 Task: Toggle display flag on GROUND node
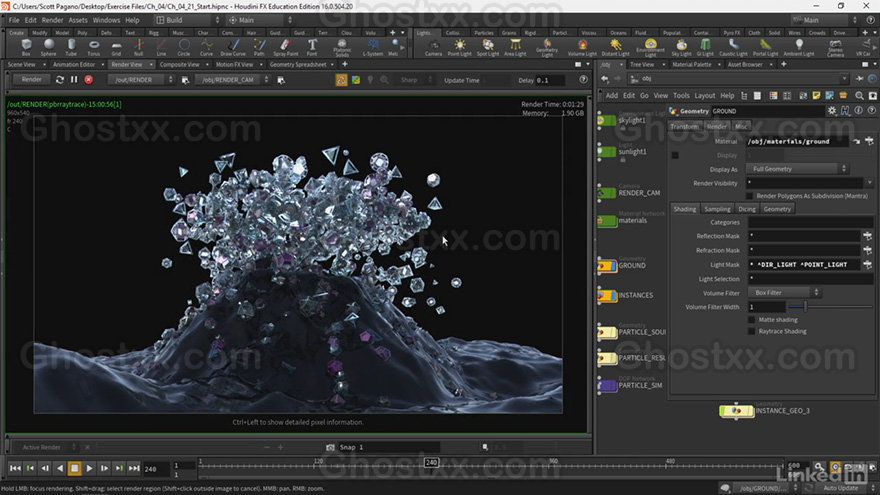click(x=613, y=265)
